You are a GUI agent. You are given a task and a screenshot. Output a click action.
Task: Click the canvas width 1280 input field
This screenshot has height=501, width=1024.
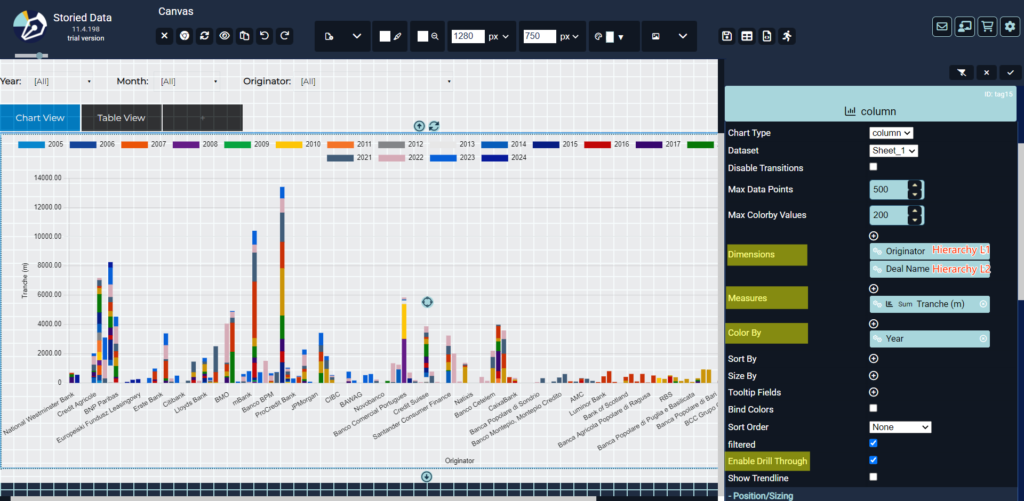click(468, 36)
